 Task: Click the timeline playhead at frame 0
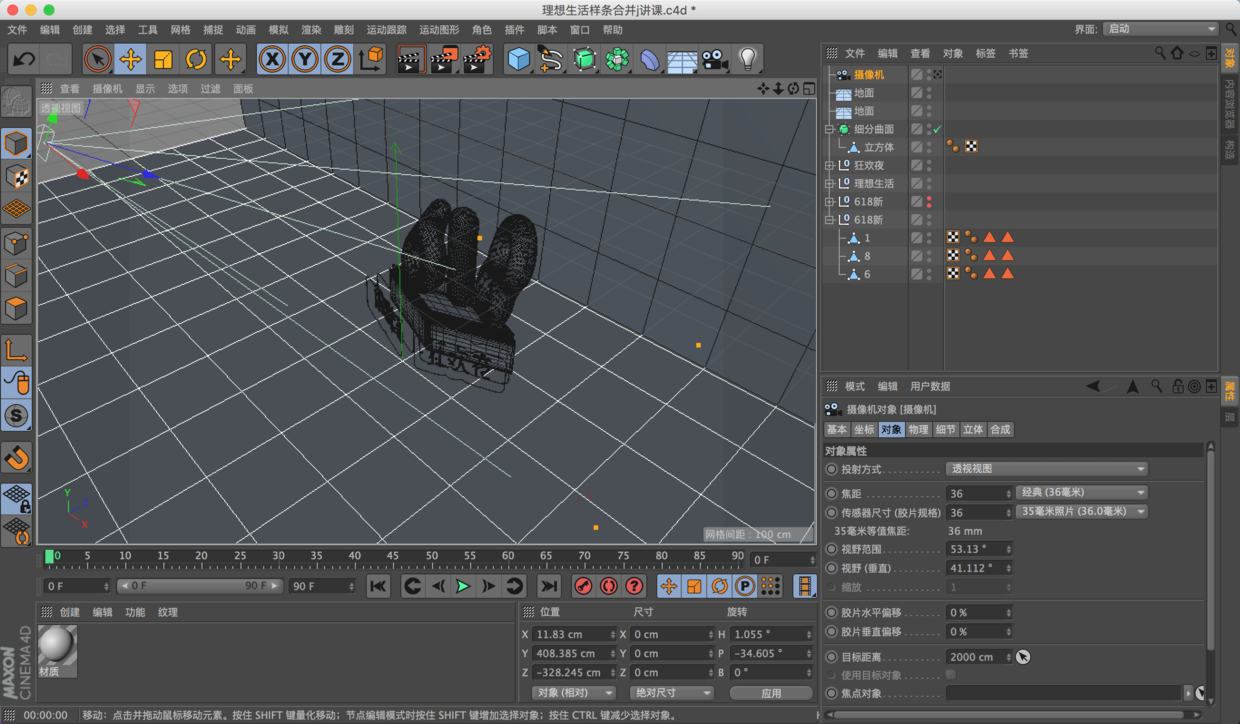pos(49,556)
